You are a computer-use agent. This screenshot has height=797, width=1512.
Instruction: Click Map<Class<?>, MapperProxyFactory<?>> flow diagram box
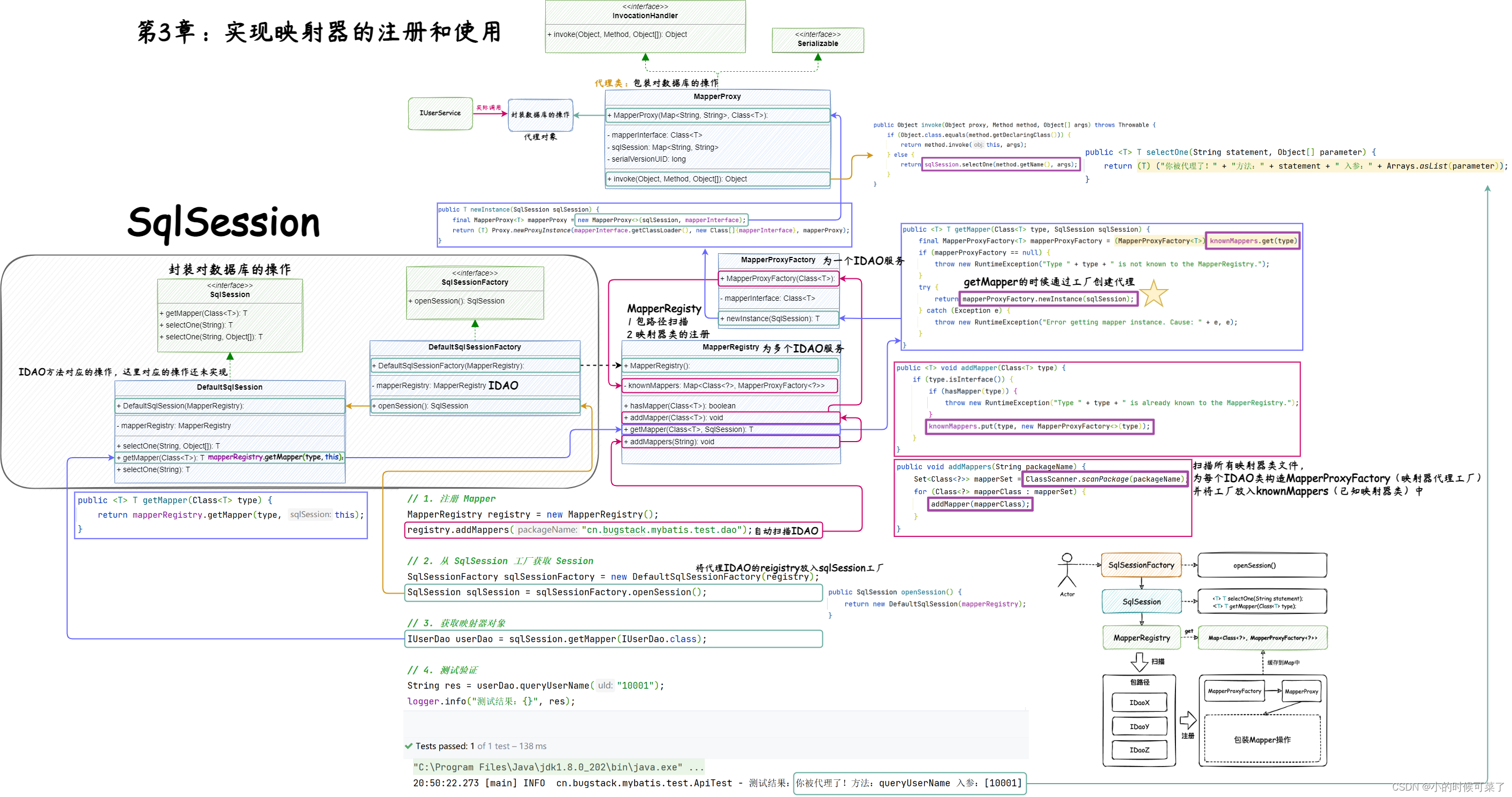pyautogui.click(x=1263, y=638)
